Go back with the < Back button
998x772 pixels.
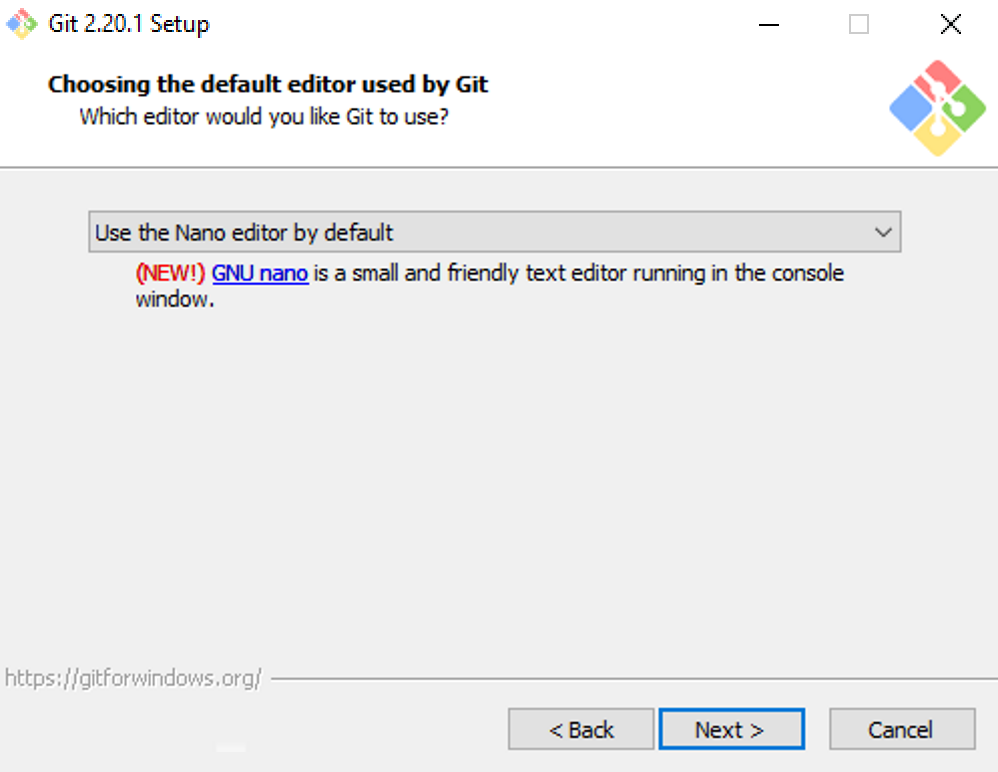(580, 729)
